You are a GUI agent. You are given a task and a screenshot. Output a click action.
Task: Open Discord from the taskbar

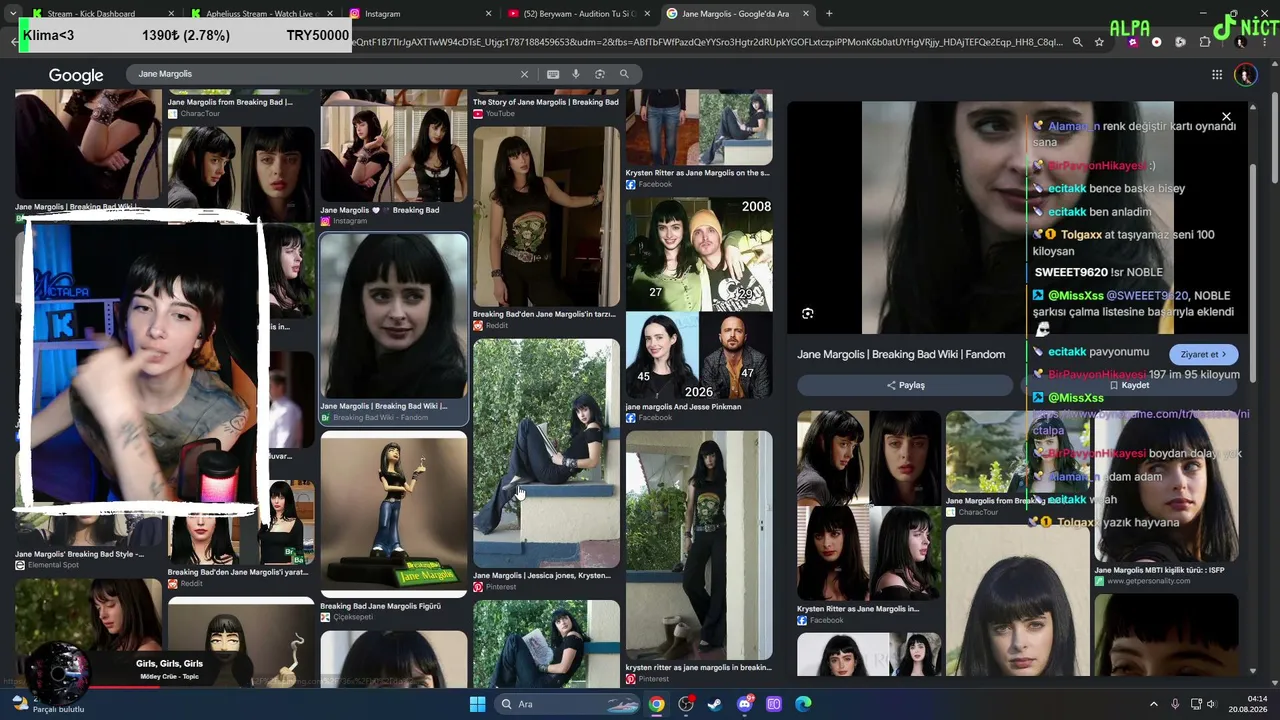(x=745, y=704)
